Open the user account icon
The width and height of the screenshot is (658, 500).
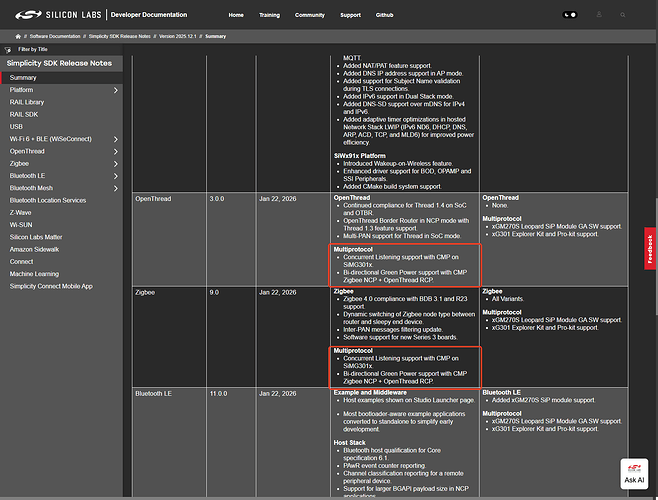point(599,15)
